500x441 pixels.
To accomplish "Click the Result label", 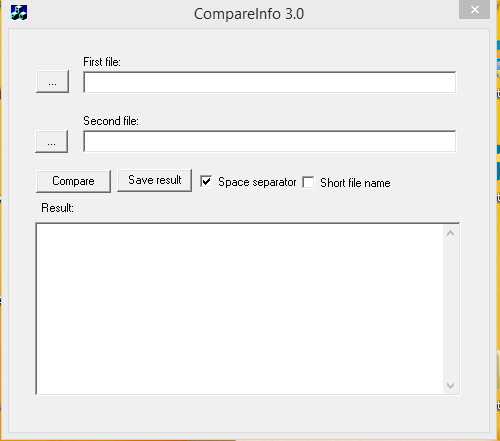I will 57,208.
